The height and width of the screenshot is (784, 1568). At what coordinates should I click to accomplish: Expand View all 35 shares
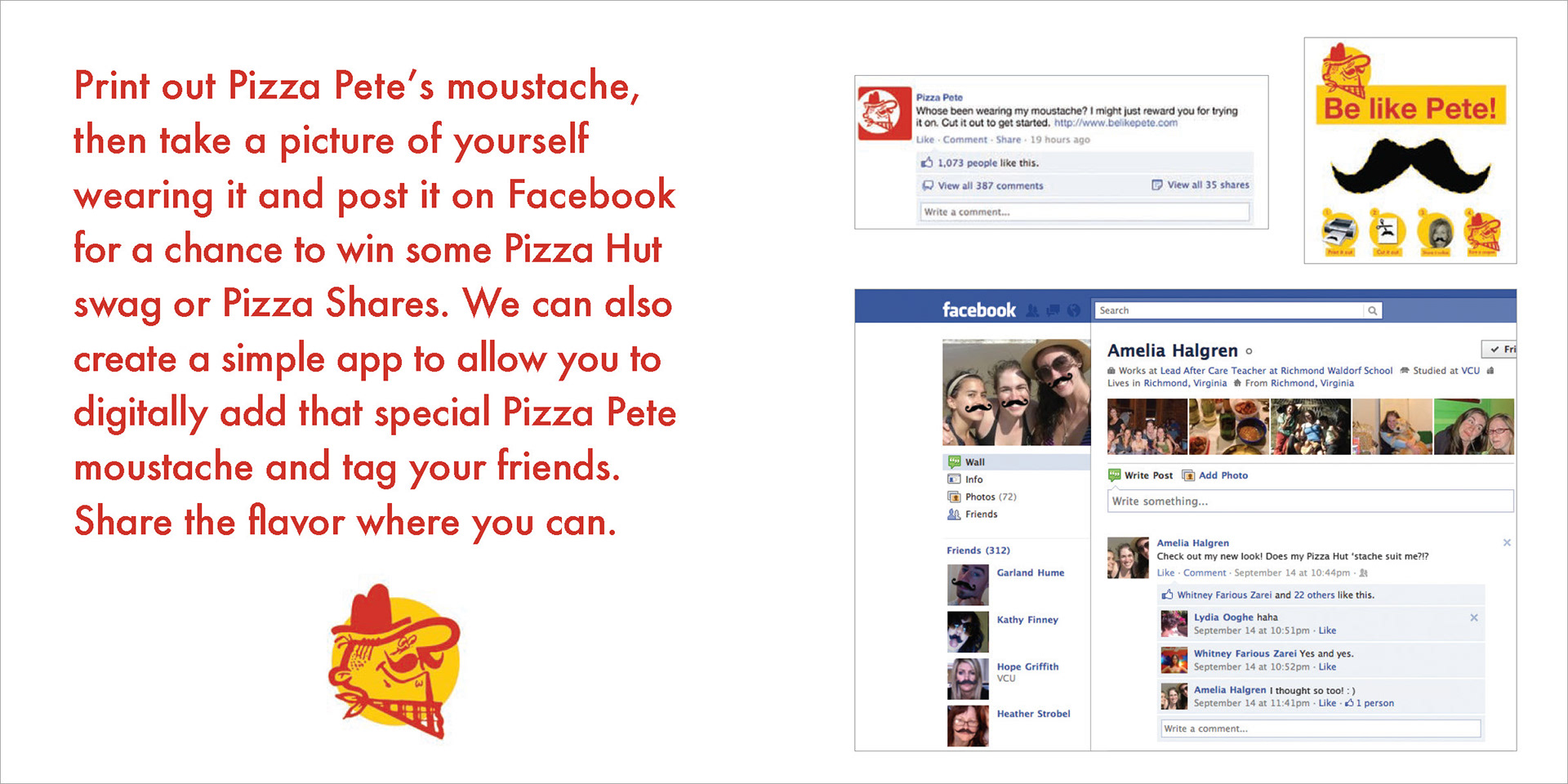click(1208, 185)
